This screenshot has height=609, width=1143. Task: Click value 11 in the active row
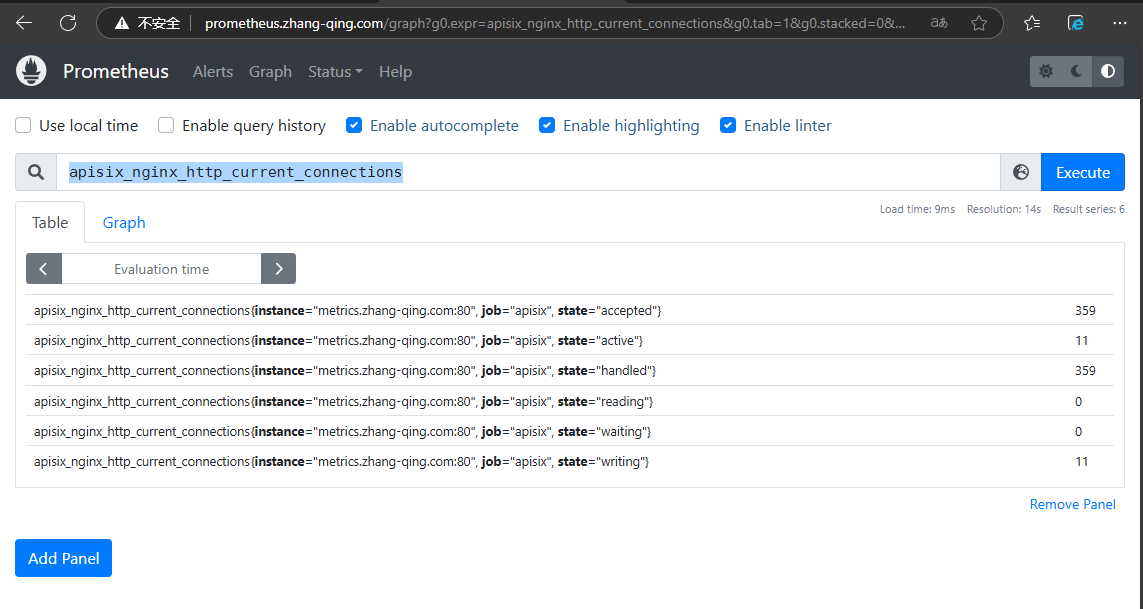[1082, 341]
